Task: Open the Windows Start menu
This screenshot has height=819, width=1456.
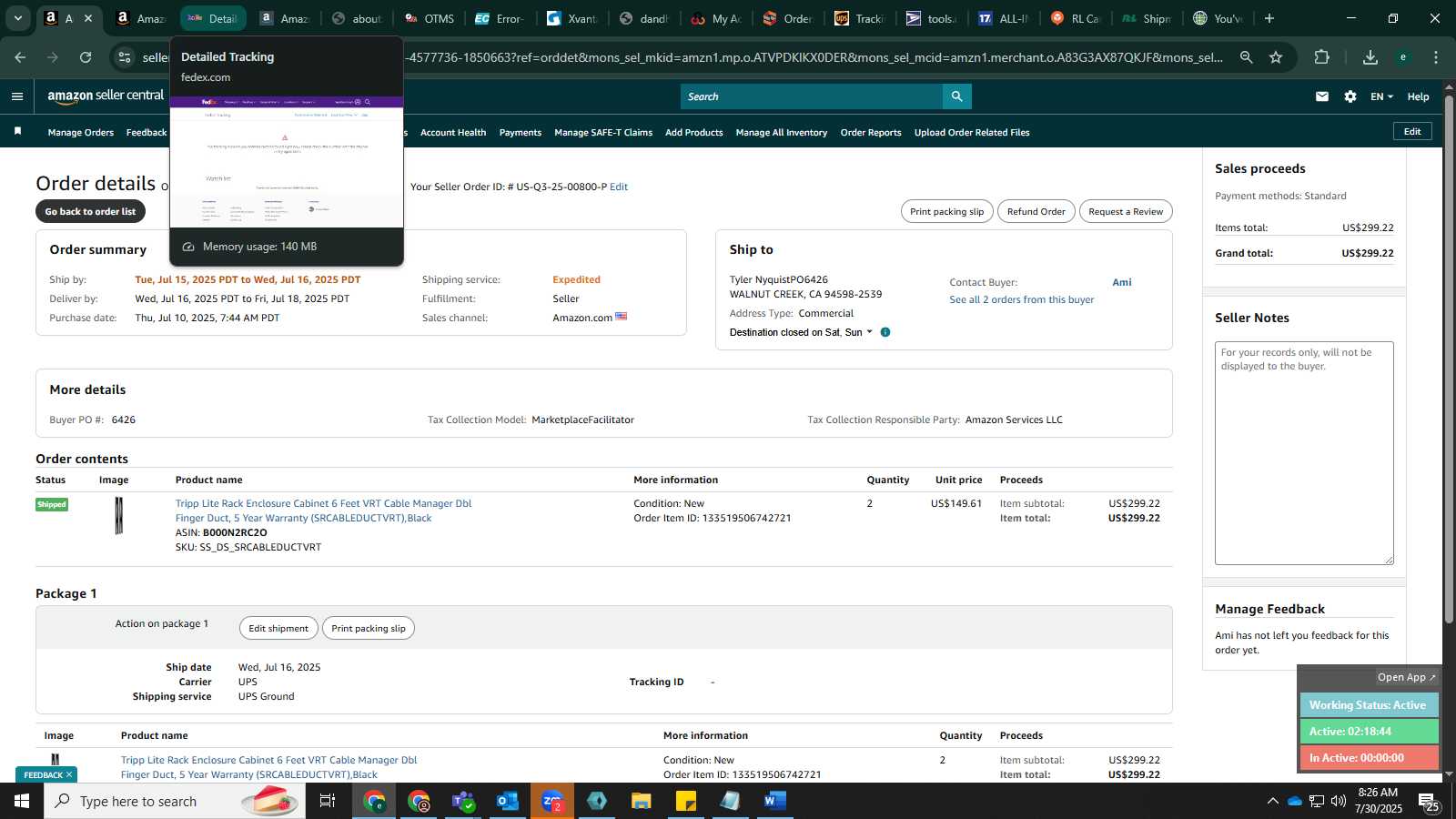Action: tap(22, 801)
